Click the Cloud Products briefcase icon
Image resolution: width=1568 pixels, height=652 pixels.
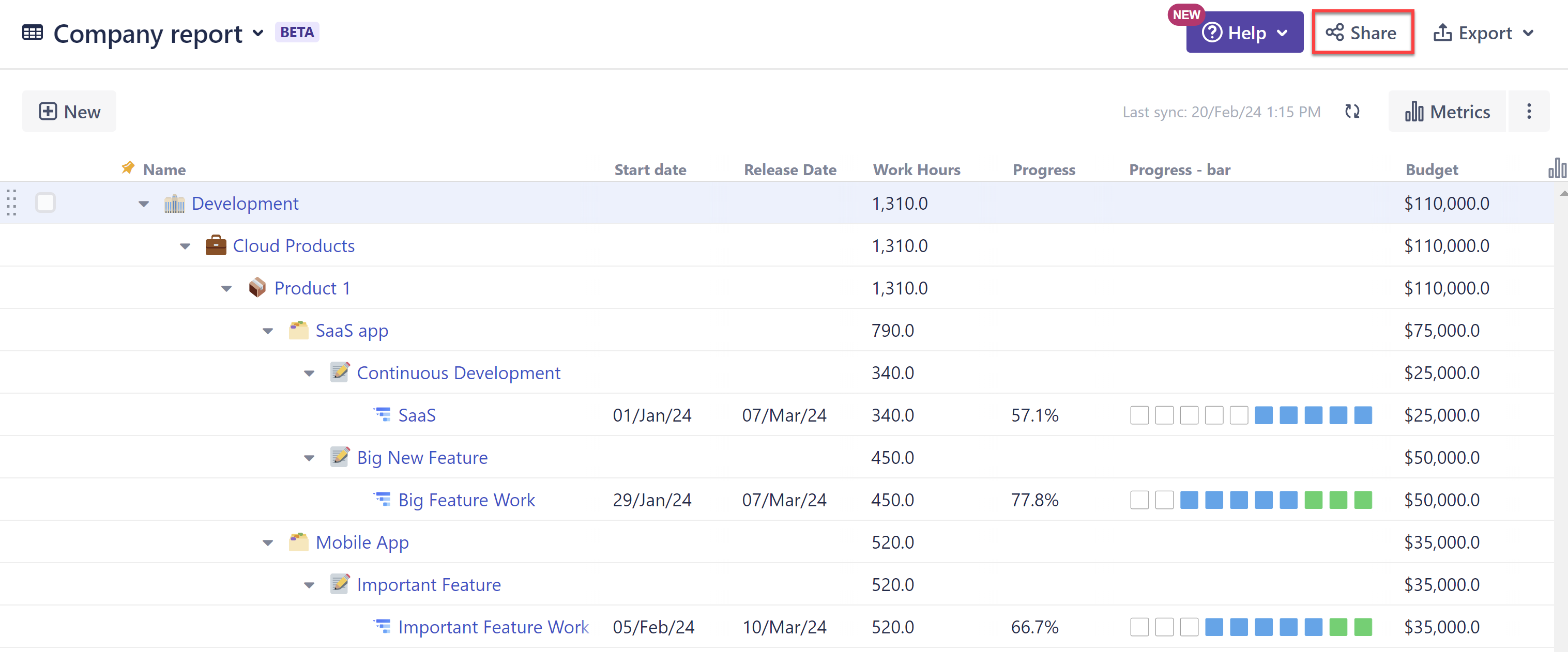click(216, 245)
